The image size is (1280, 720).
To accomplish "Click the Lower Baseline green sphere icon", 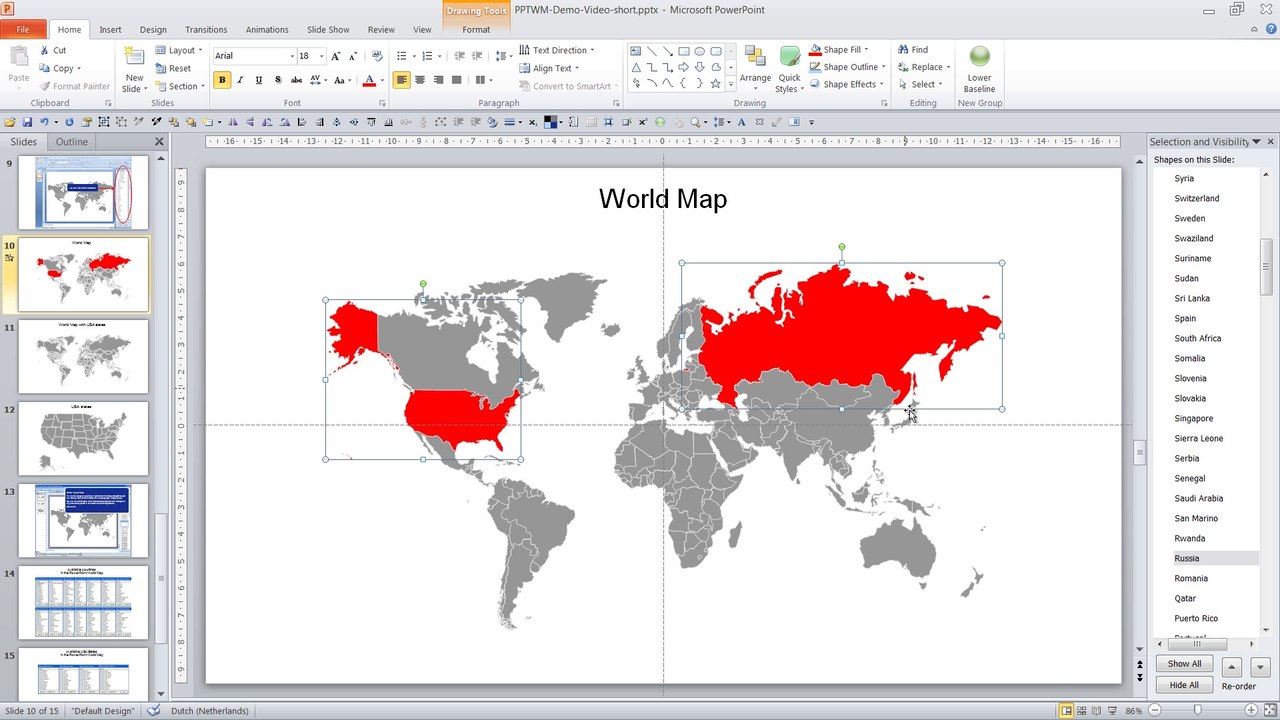I will click(x=979, y=56).
